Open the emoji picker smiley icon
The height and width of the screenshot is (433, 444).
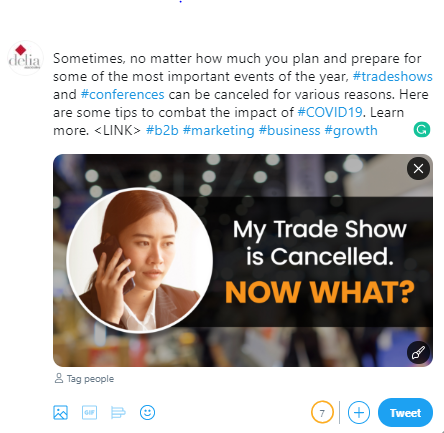pos(147,412)
